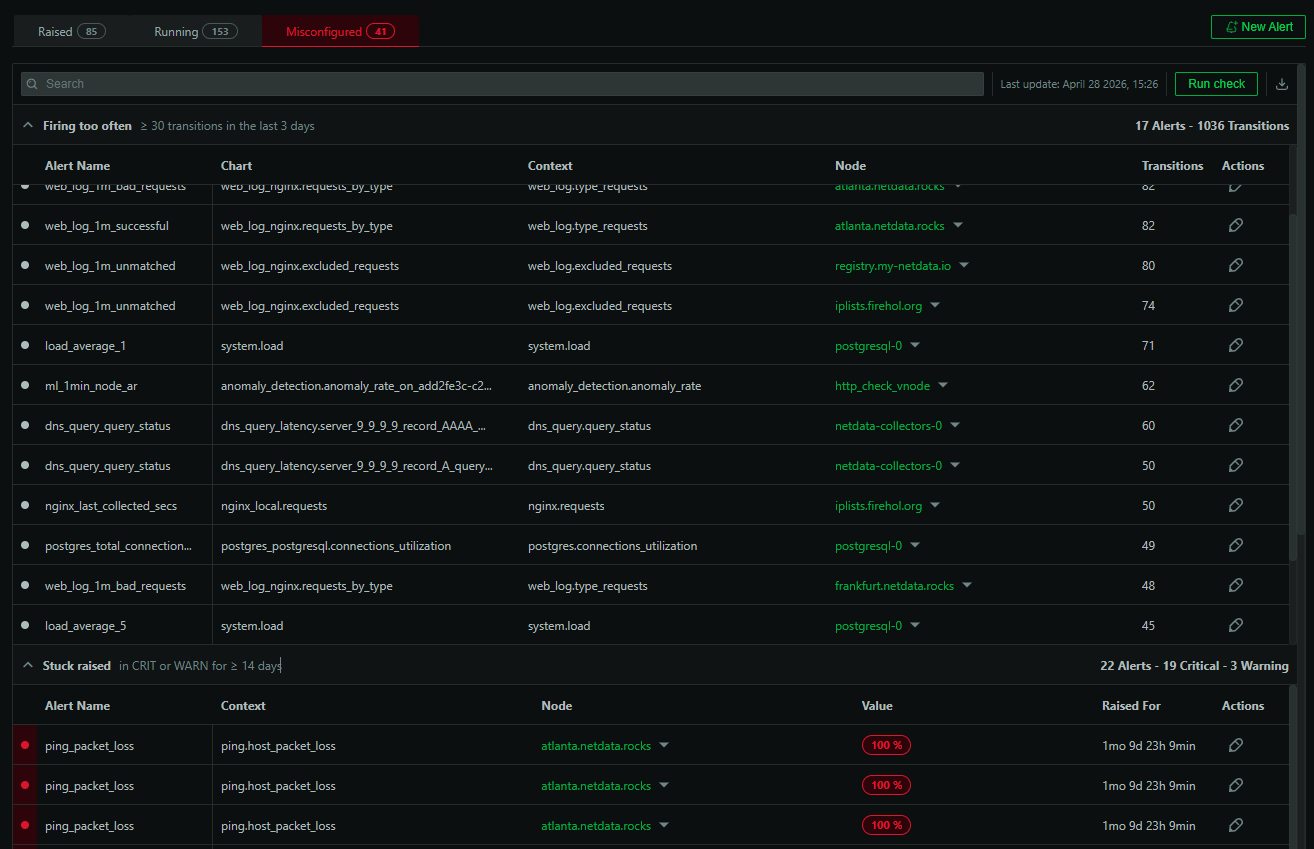Click link icon for dns_query_query_status alert
This screenshot has width=1314, height=849.
[1235, 425]
